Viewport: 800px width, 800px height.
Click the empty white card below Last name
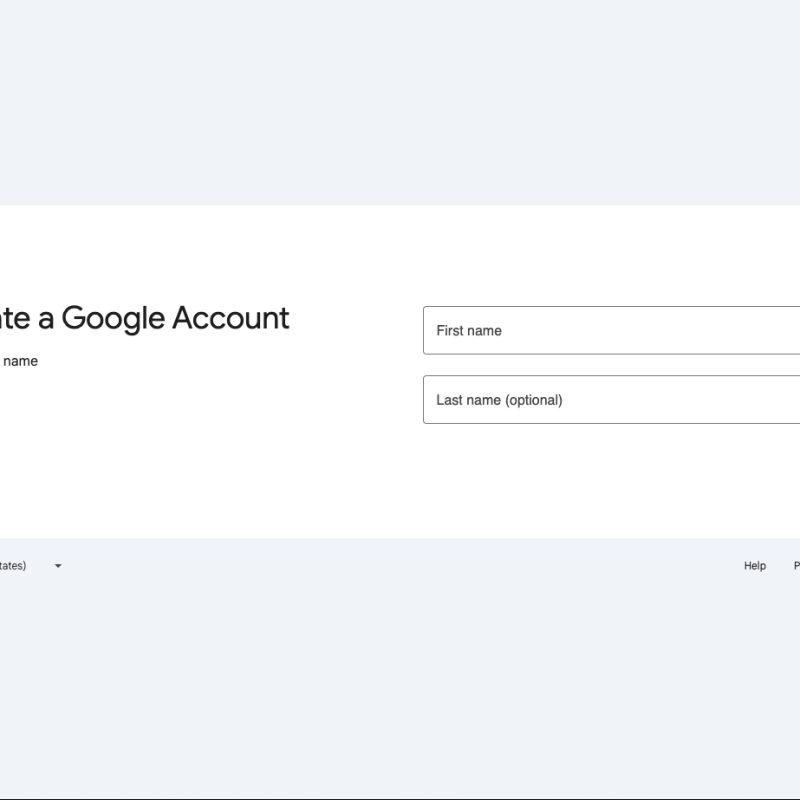click(610, 480)
